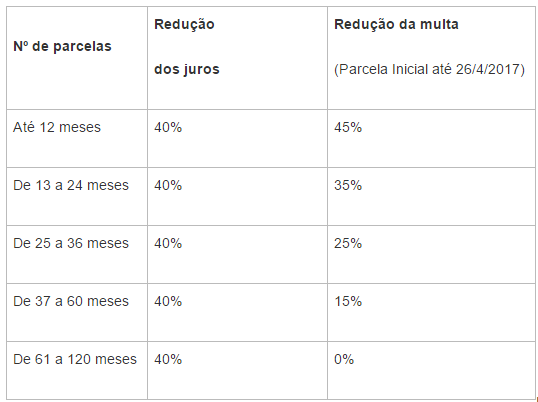Click the 15% multa reduction value
538x402 pixels.
pos(348,301)
